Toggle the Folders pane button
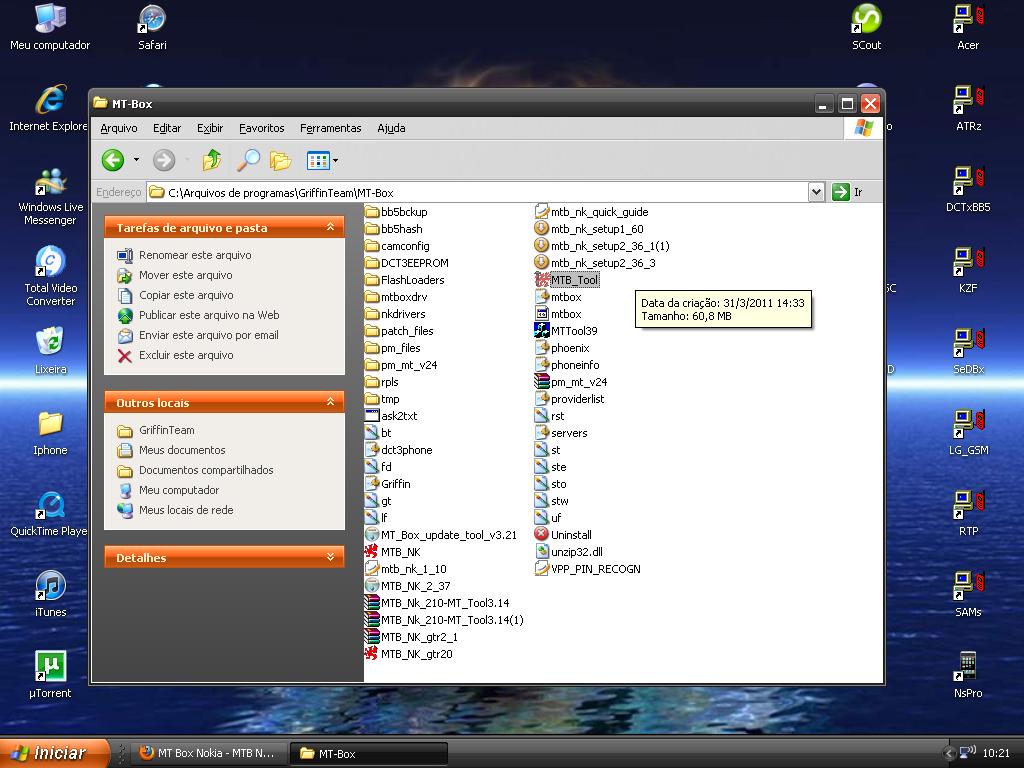 click(x=281, y=160)
